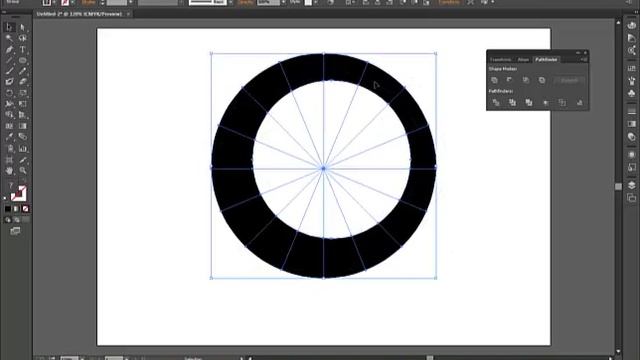Click Exclude shape mode
The width and height of the screenshot is (640, 360).
point(542,80)
